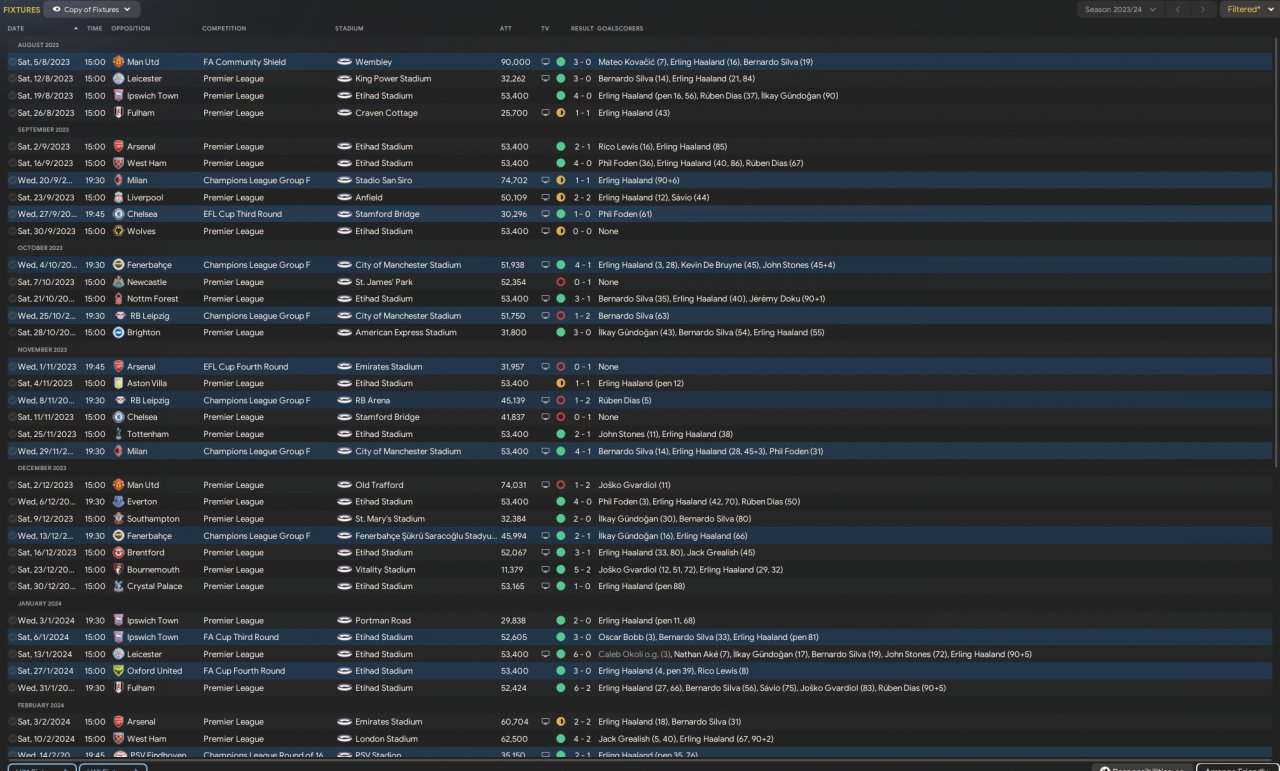Viewport: 1280px width, 771px height.
Task: Click the Stadio San Siro stadium name
Action: [x=383, y=181]
